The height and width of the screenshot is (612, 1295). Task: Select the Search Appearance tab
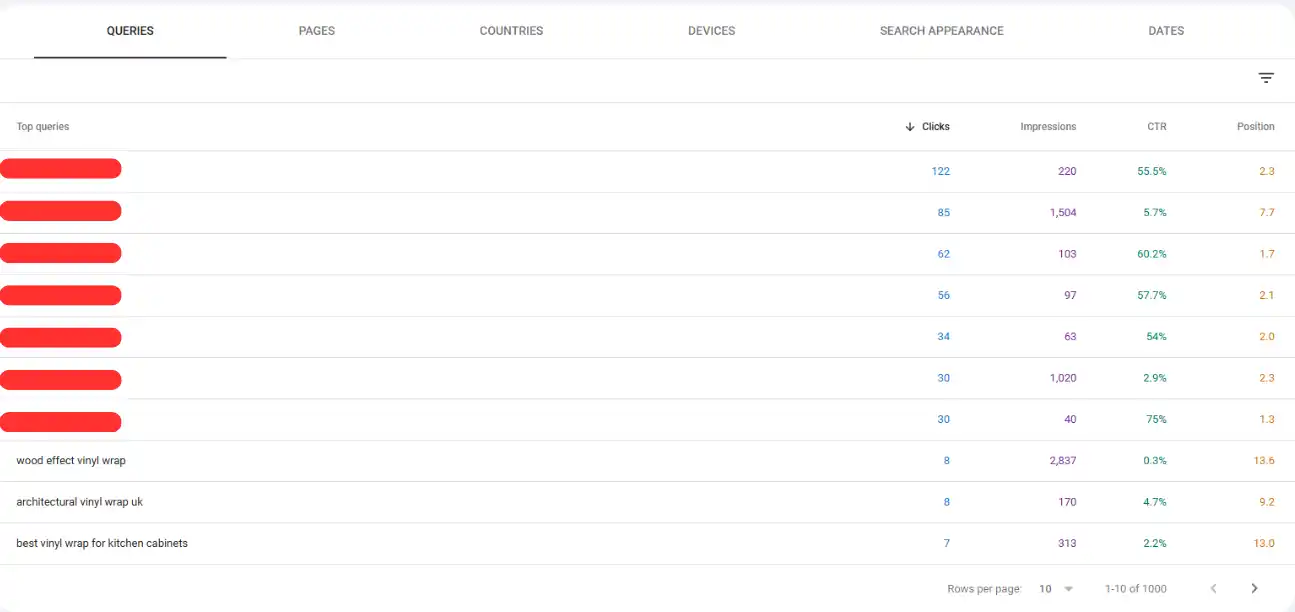coord(941,31)
